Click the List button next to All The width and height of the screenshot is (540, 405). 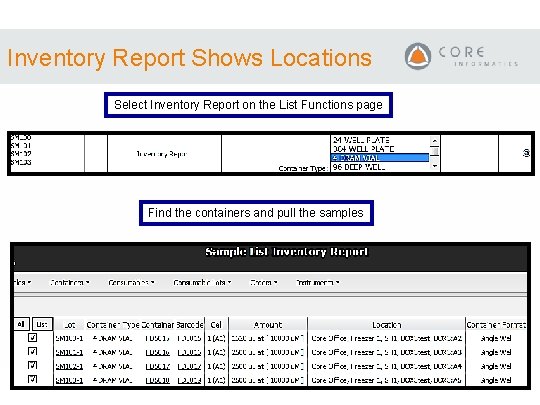click(x=42, y=324)
